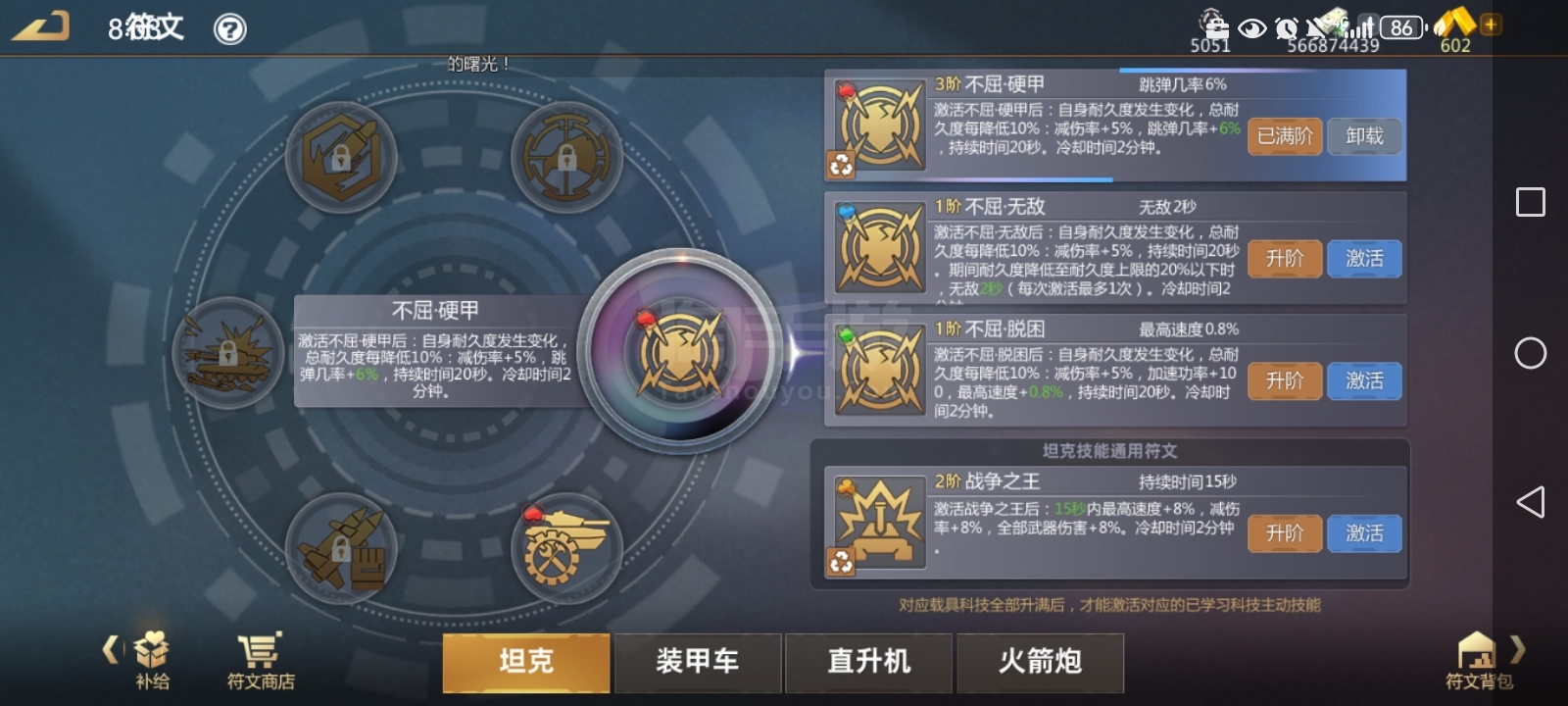Viewport: 1568px width, 706px height.
Task: Activate the 不屈·脱困 rune
Action: (x=1364, y=380)
